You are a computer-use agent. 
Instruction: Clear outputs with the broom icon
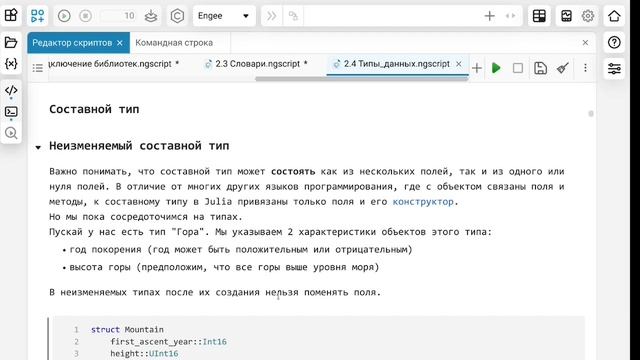pyautogui.click(x=563, y=68)
